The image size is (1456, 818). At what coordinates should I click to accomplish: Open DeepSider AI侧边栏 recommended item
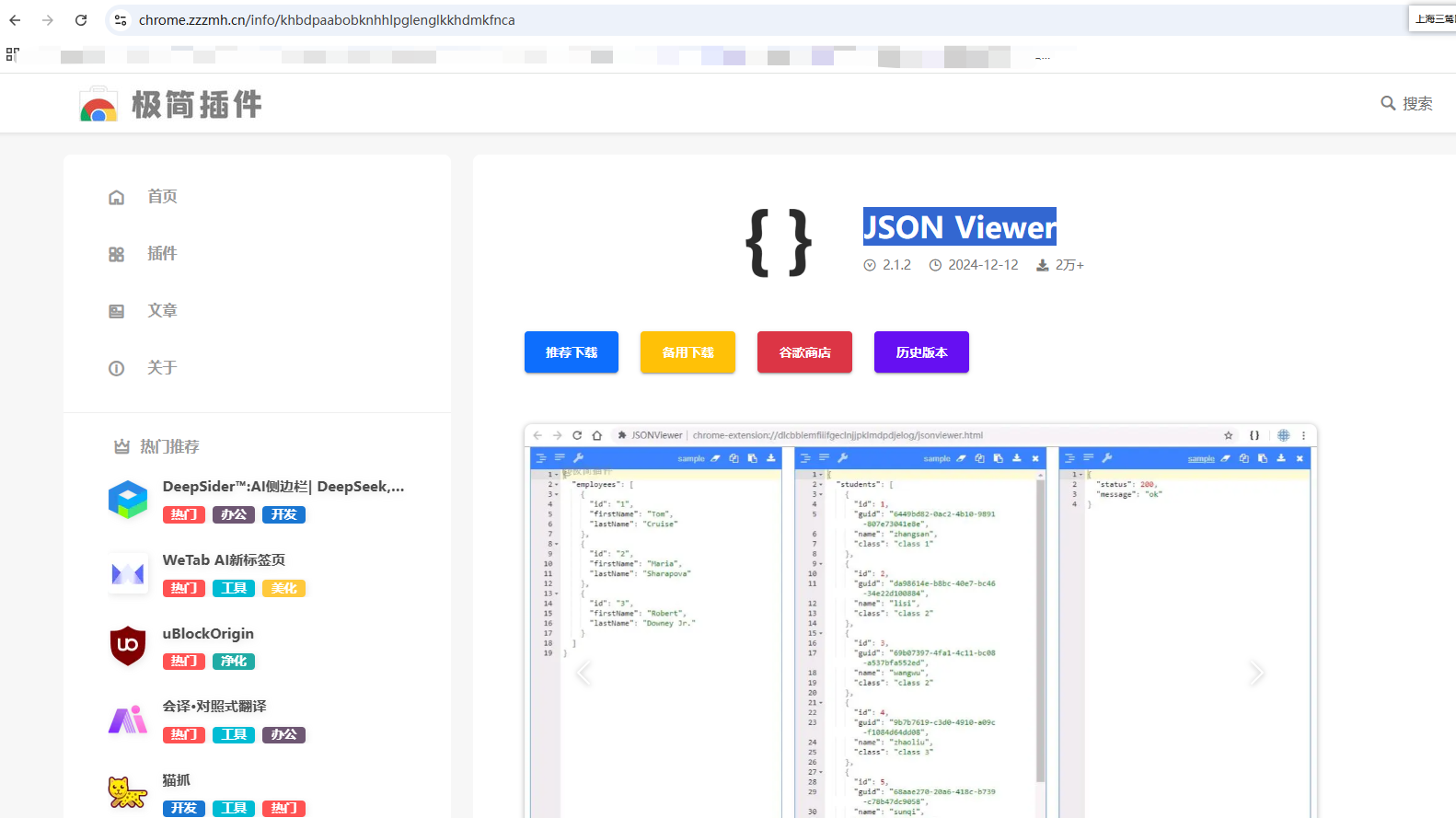coord(283,487)
